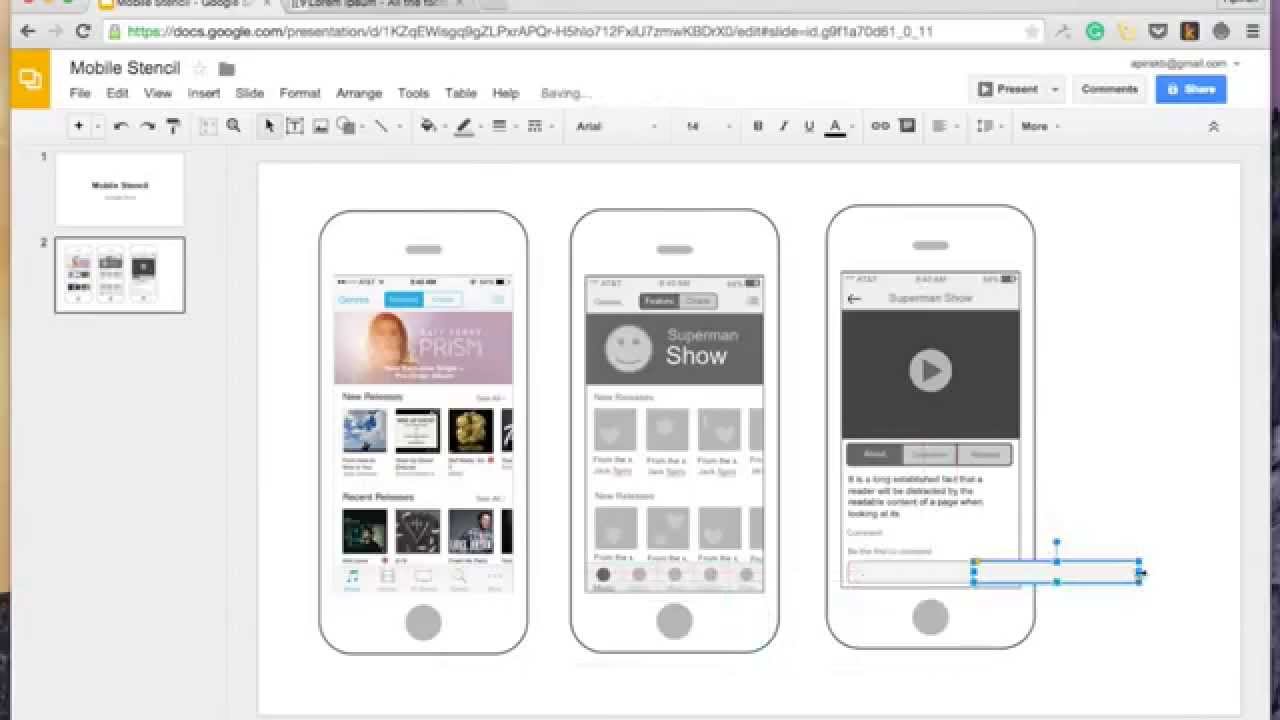This screenshot has height=720, width=1280.
Task: Open the Slide menu
Action: coord(249,93)
